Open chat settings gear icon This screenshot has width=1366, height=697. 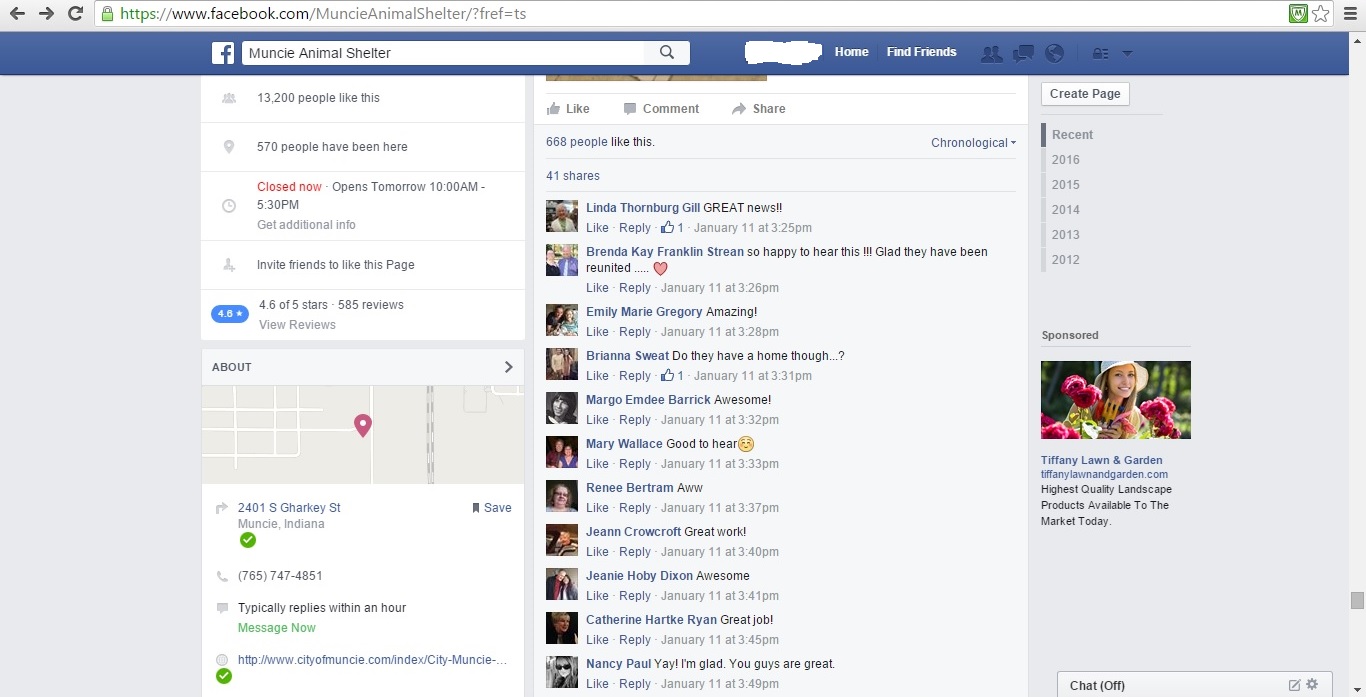click(1312, 685)
